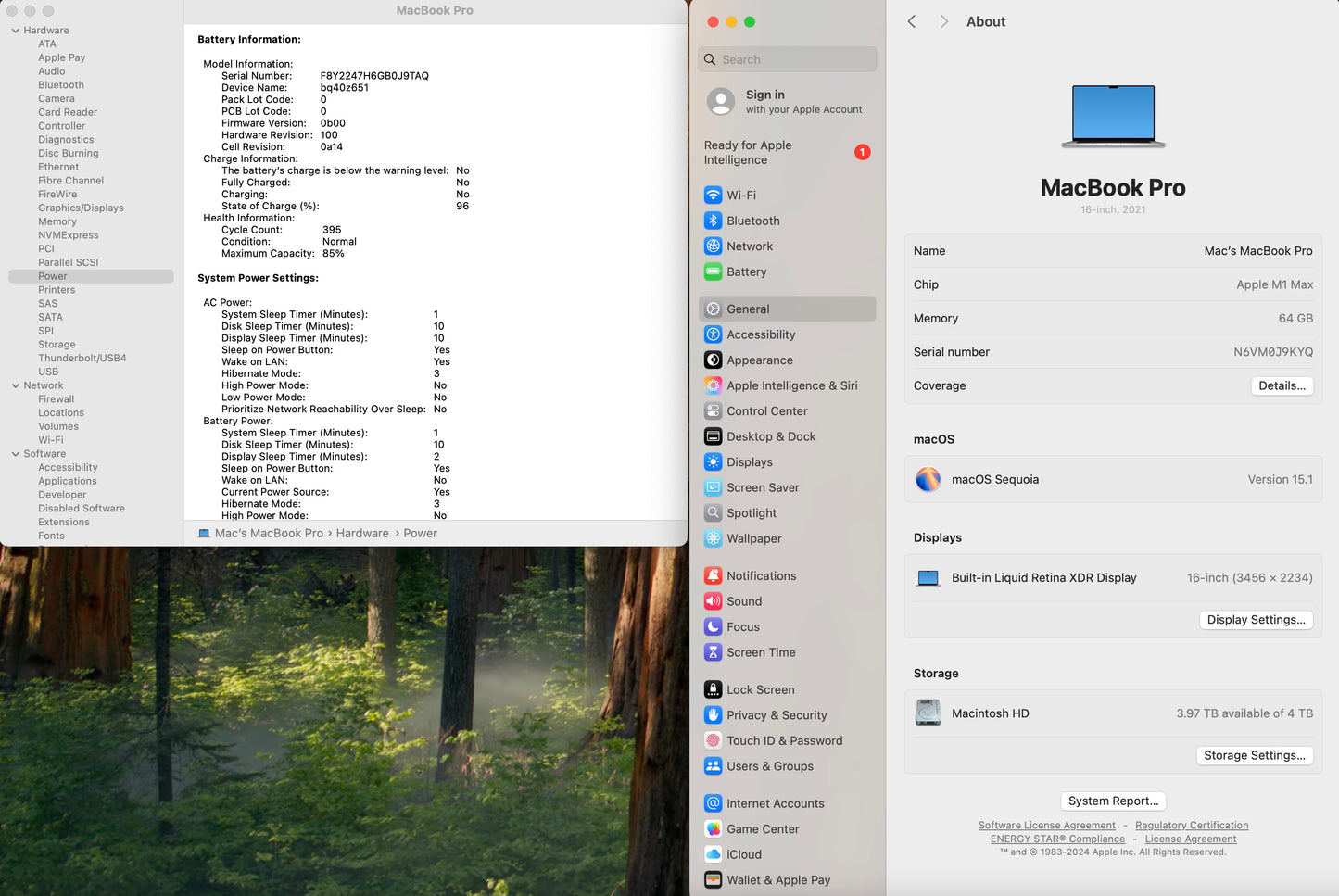
Task: Open Touch ID & Password settings icon
Action: pyautogui.click(x=713, y=740)
